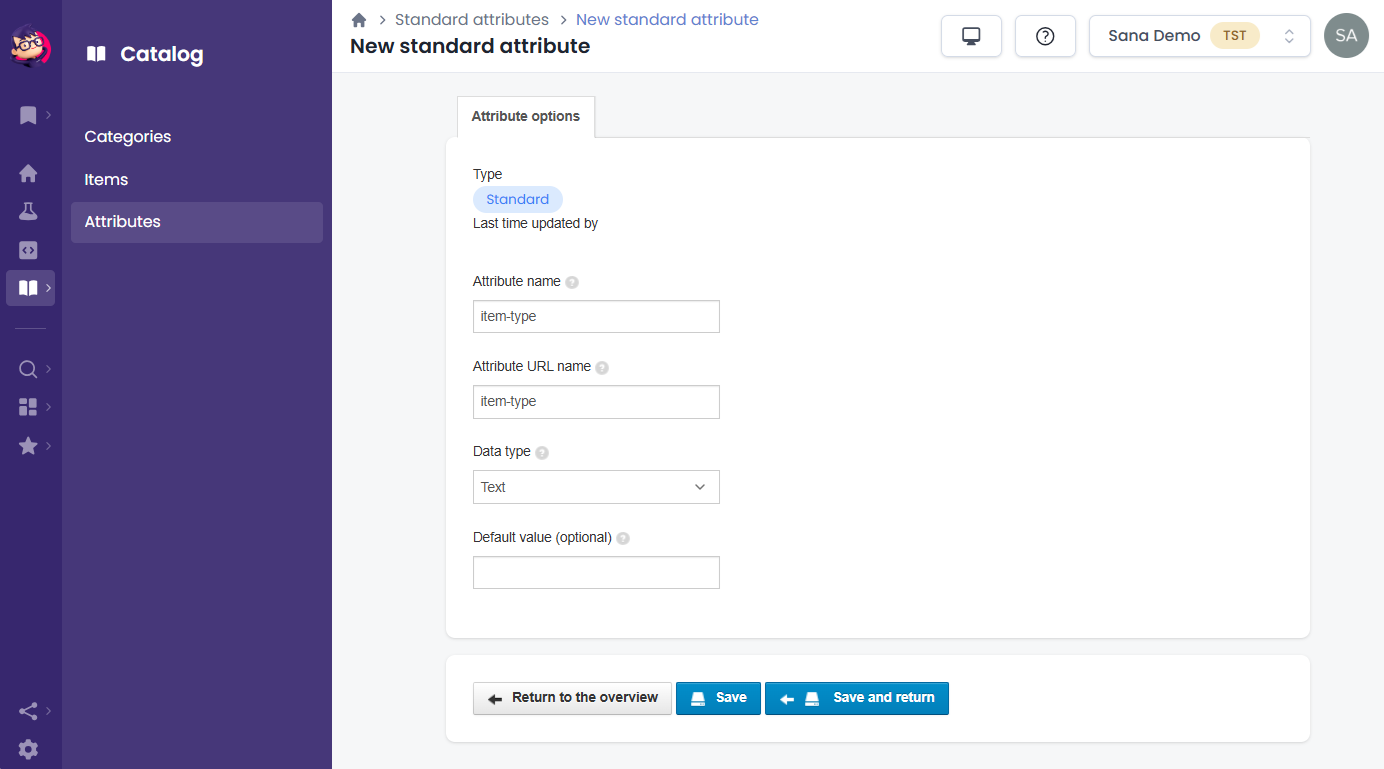Click the Sana mascot logo

click(x=30, y=46)
